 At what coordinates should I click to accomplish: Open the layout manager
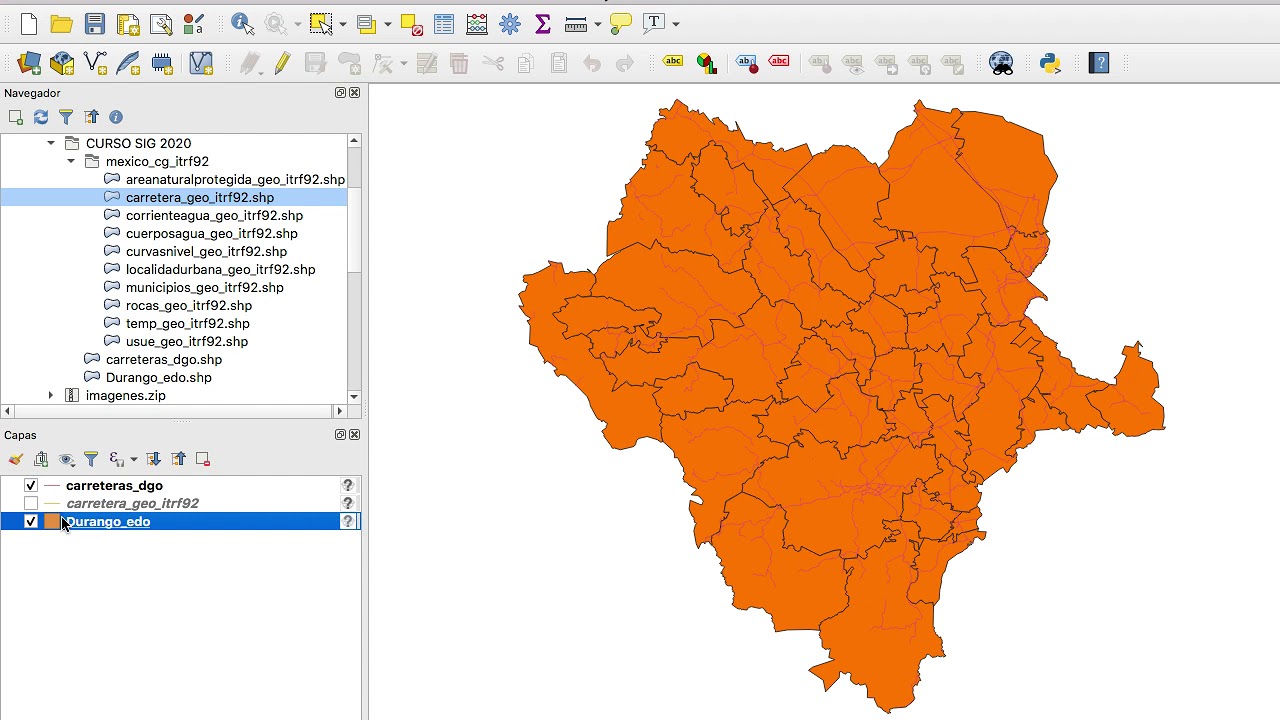(161, 23)
